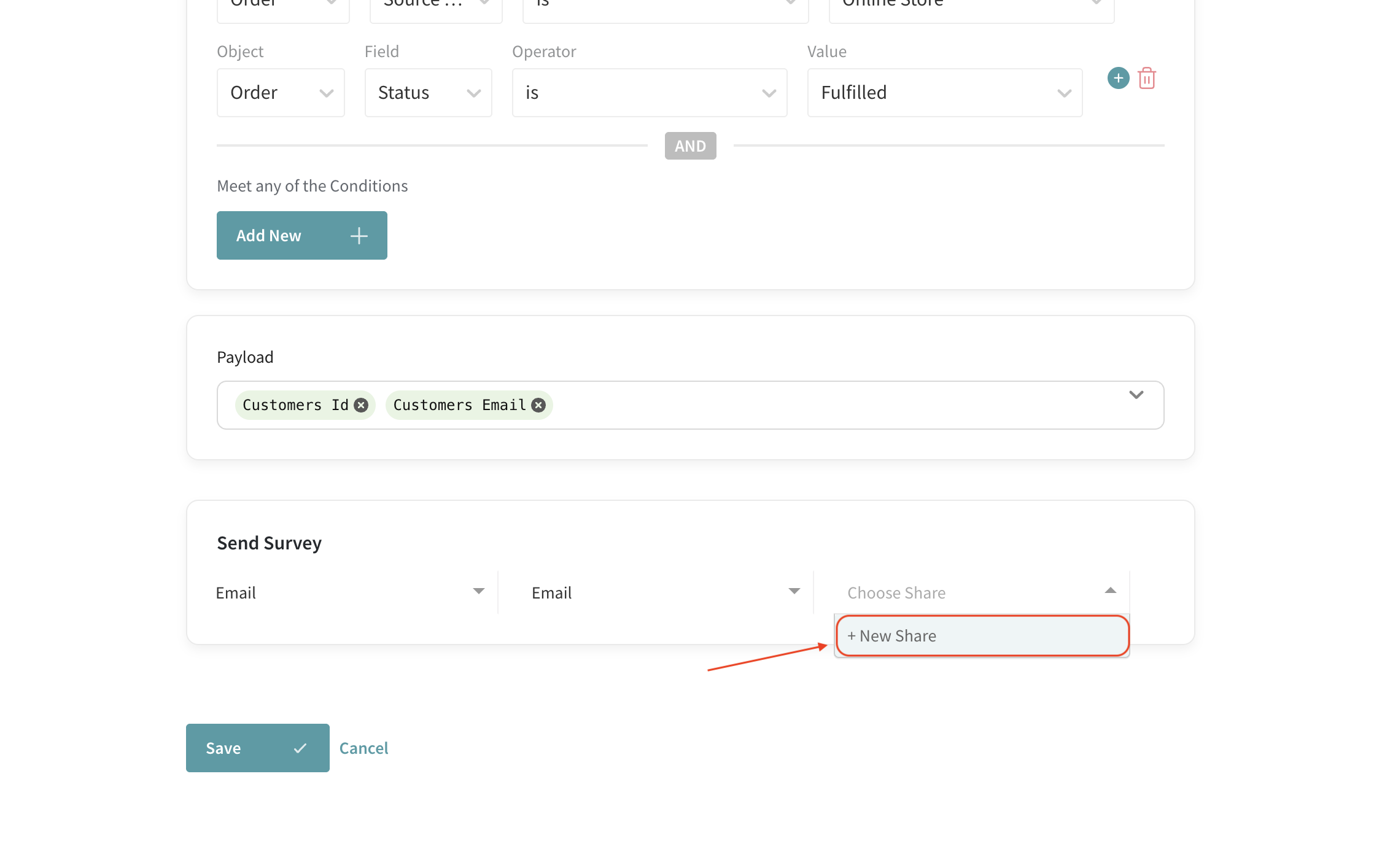This screenshot has width=1390, height=868.
Task: Collapse the Choose Share dropdown arrow
Action: [x=1110, y=591]
